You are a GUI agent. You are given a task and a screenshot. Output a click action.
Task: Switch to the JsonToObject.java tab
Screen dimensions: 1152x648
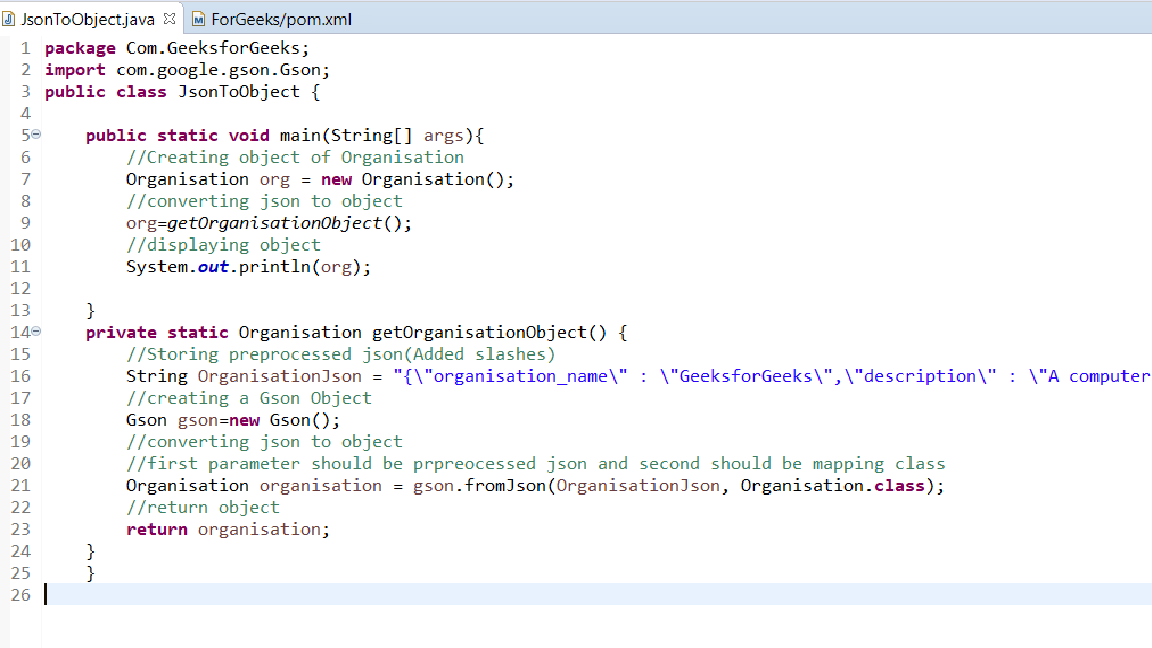87,19
